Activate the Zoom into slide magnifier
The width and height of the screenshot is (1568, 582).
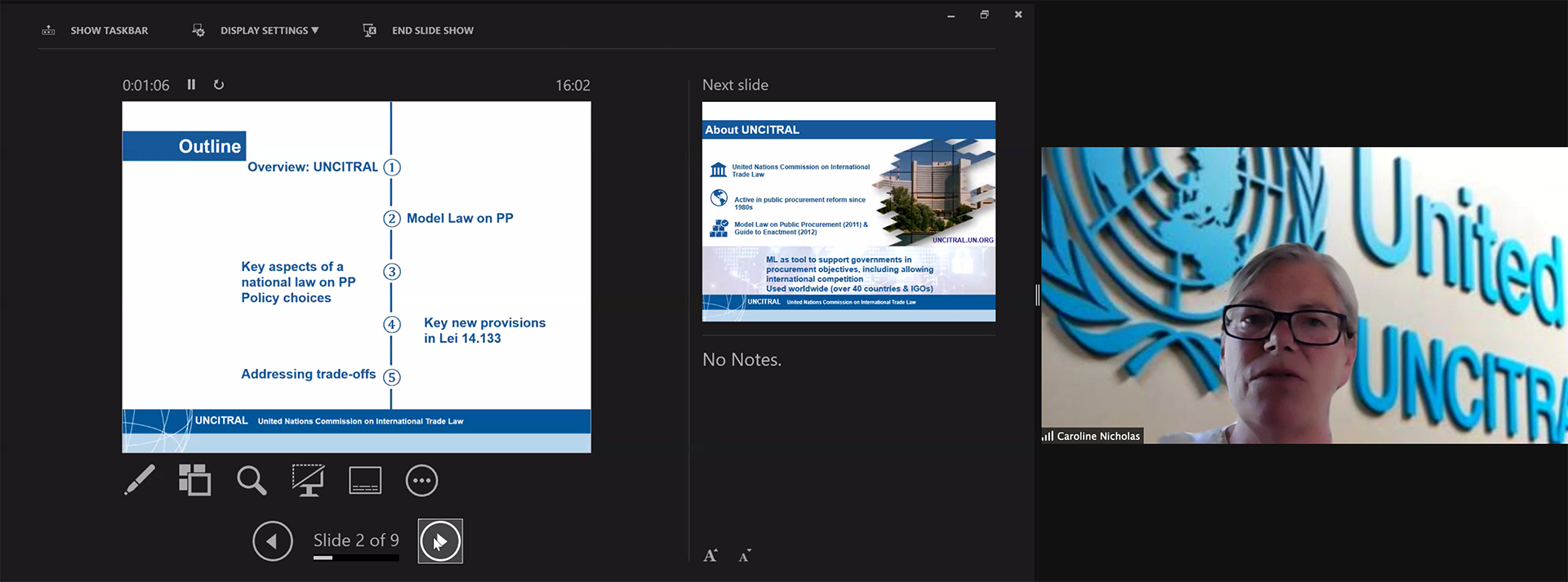pos(252,480)
